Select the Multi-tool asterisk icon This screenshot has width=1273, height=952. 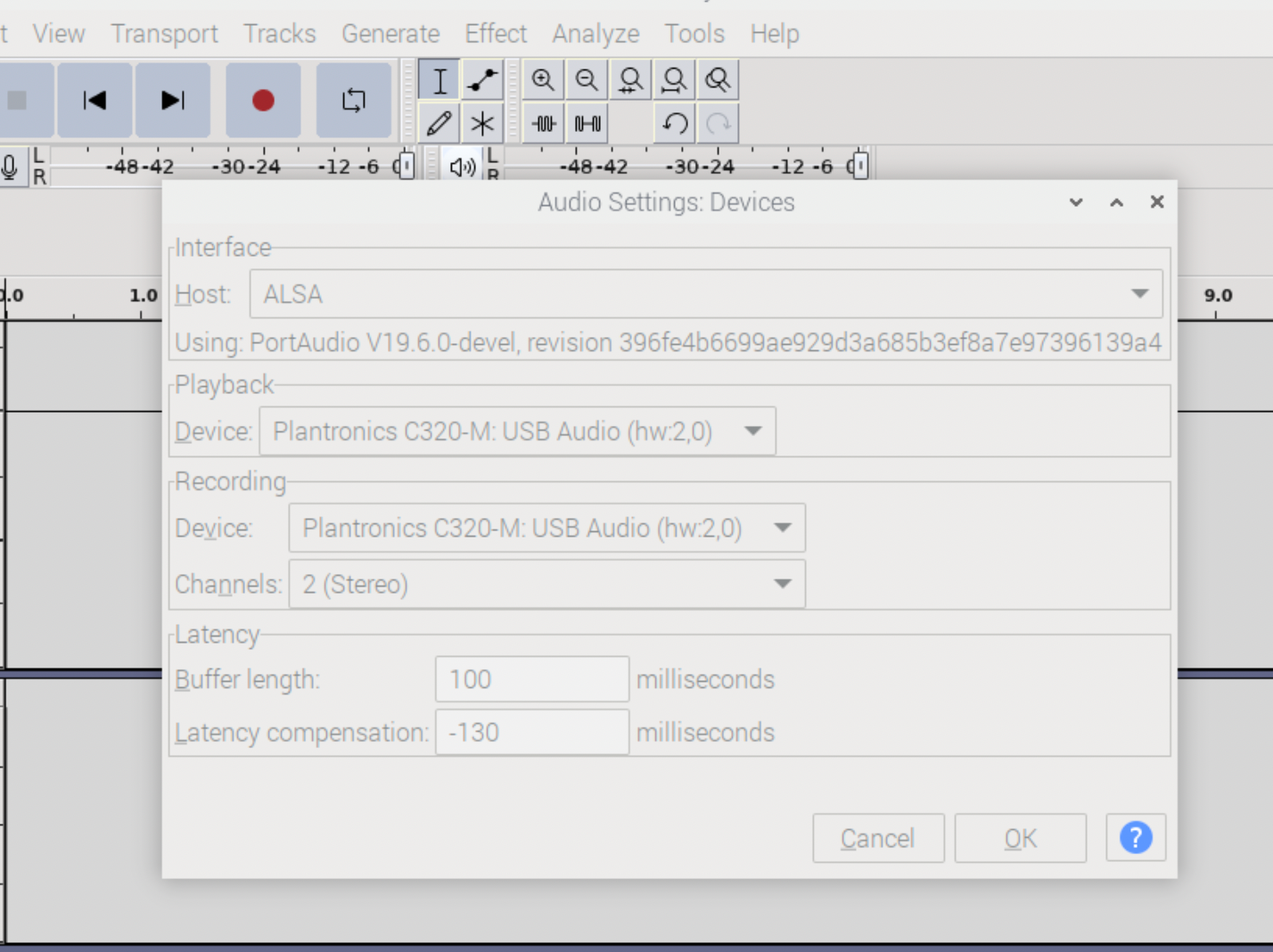click(482, 123)
